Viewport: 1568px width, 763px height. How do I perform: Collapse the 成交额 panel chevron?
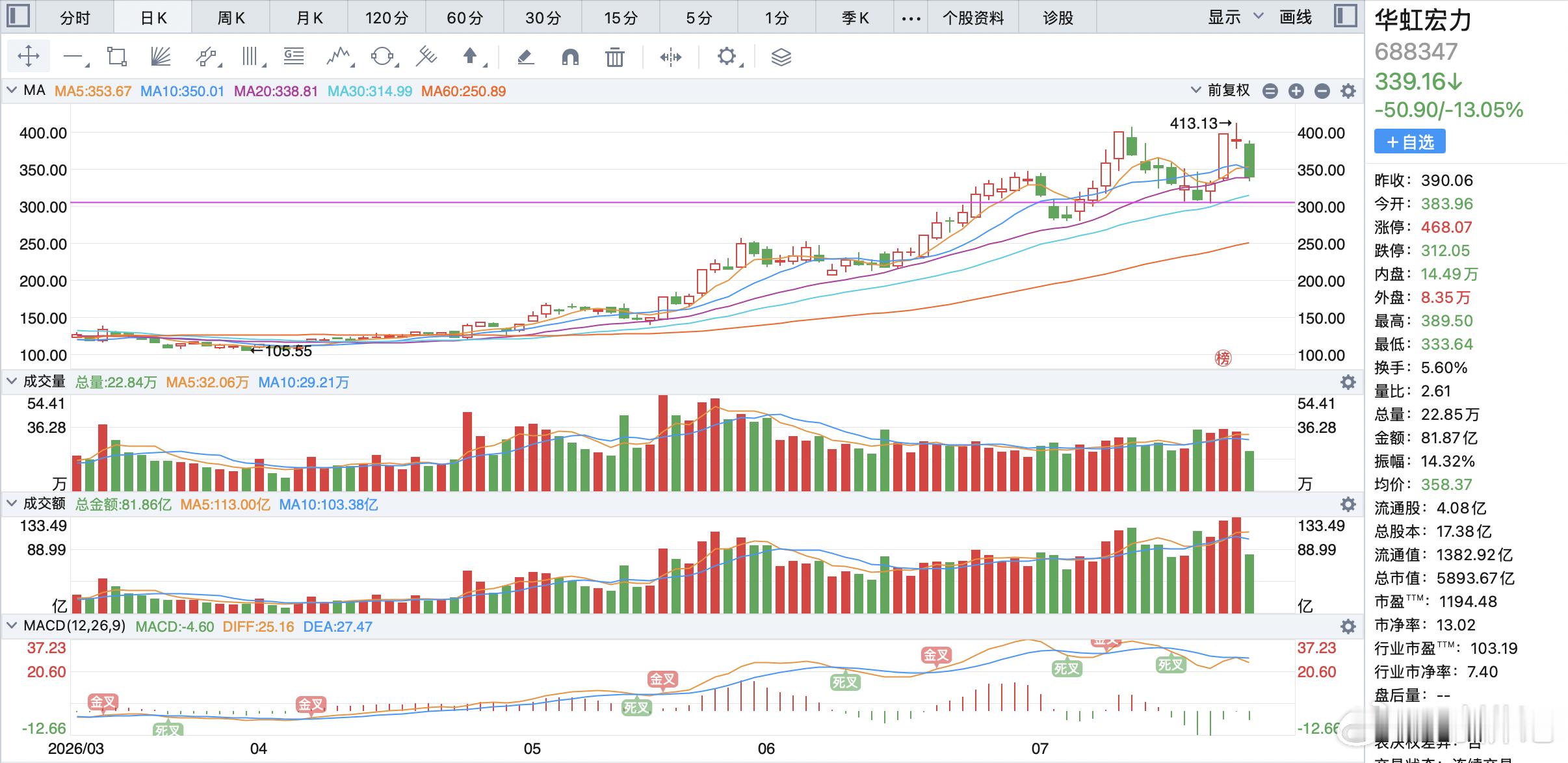point(12,504)
